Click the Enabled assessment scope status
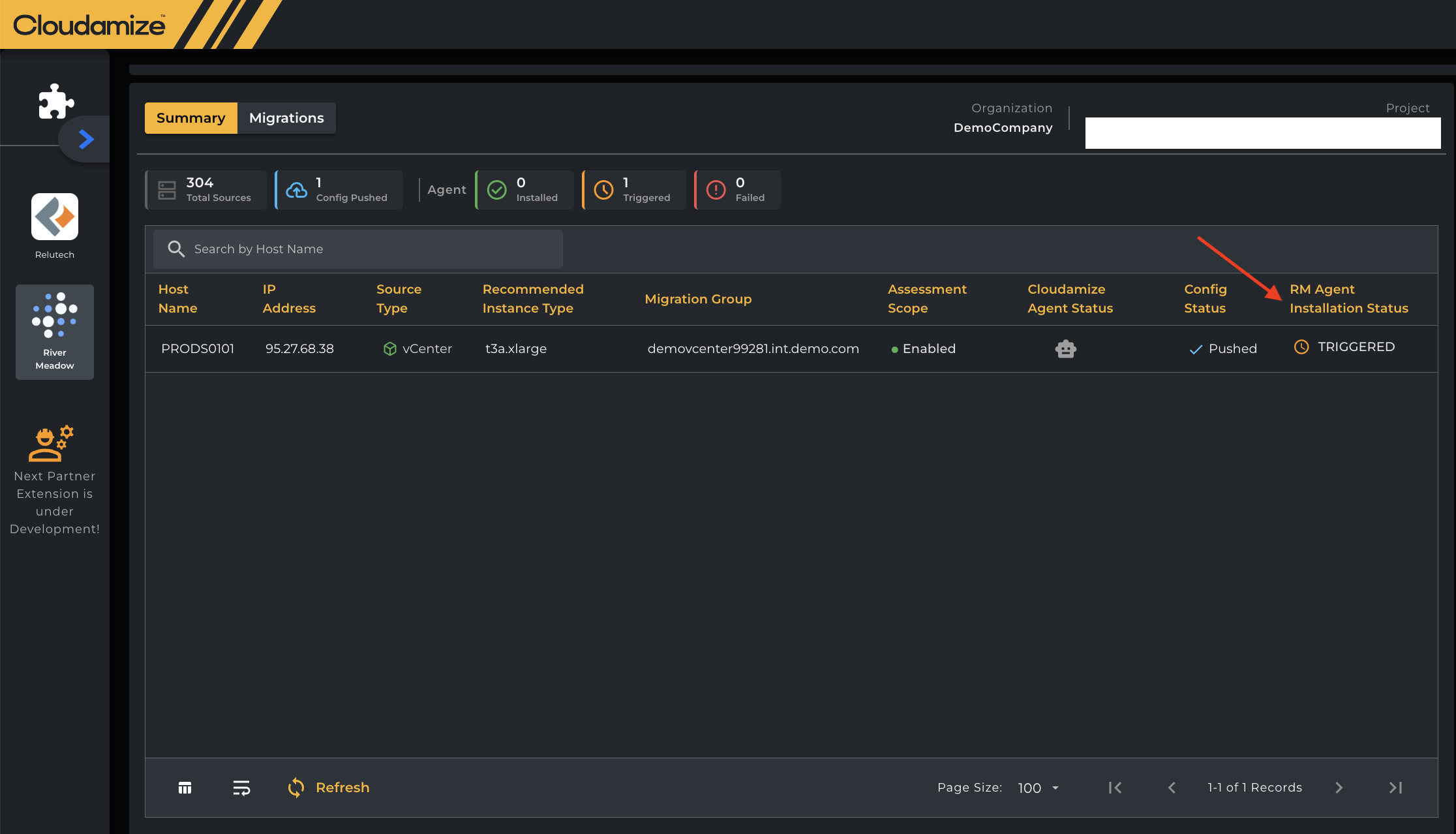1456x834 pixels. click(x=923, y=348)
